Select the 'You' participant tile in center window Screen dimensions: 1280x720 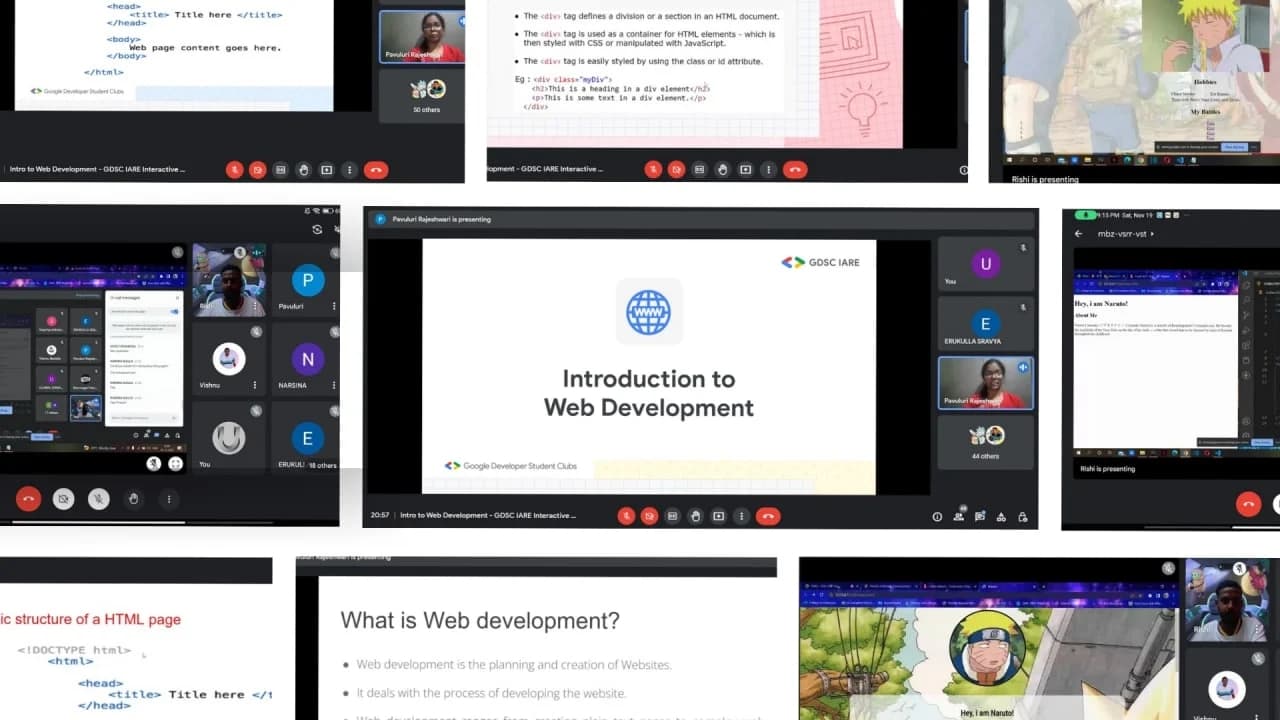tap(986, 265)
